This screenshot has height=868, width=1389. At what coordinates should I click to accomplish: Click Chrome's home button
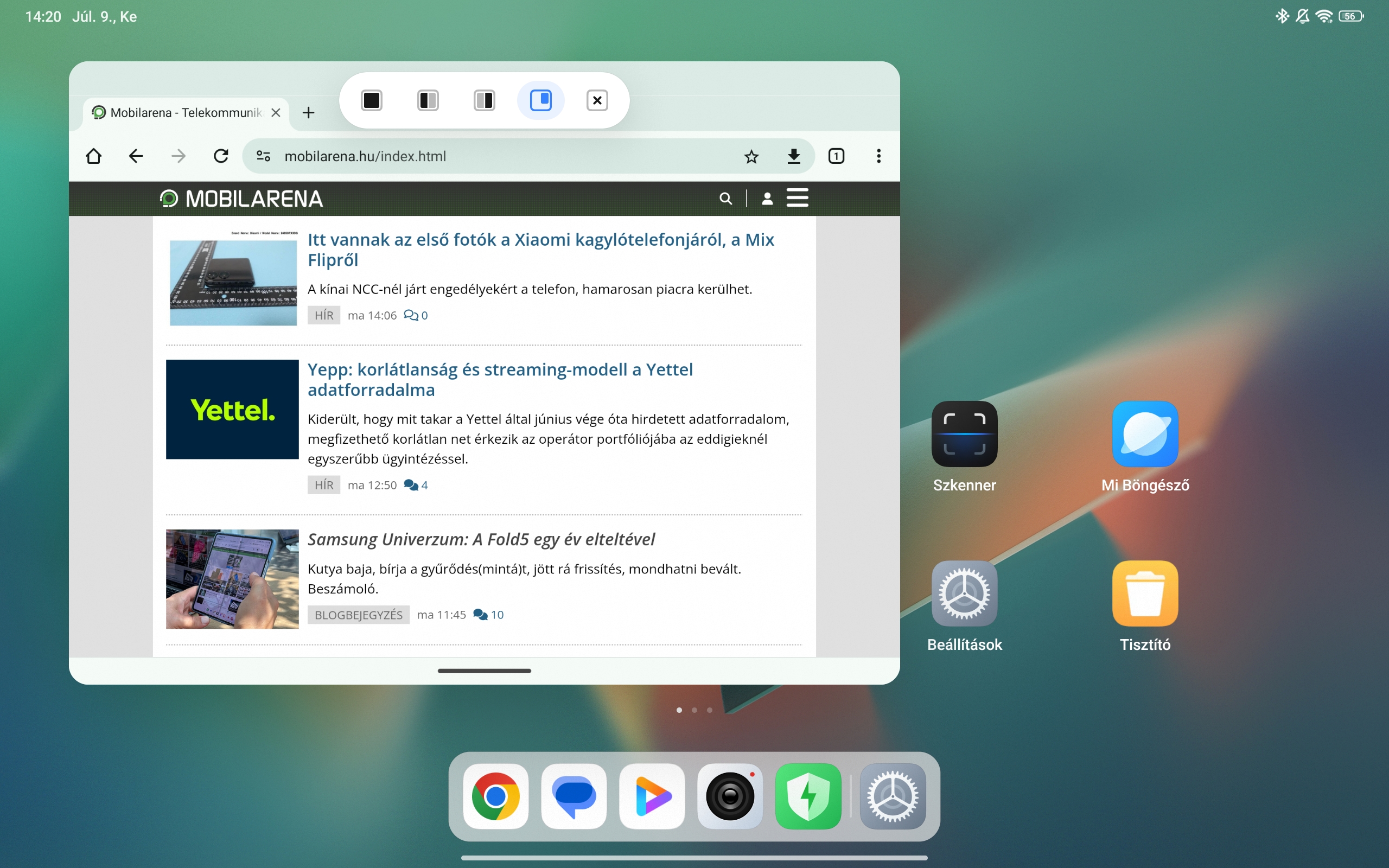pos(93,156)
